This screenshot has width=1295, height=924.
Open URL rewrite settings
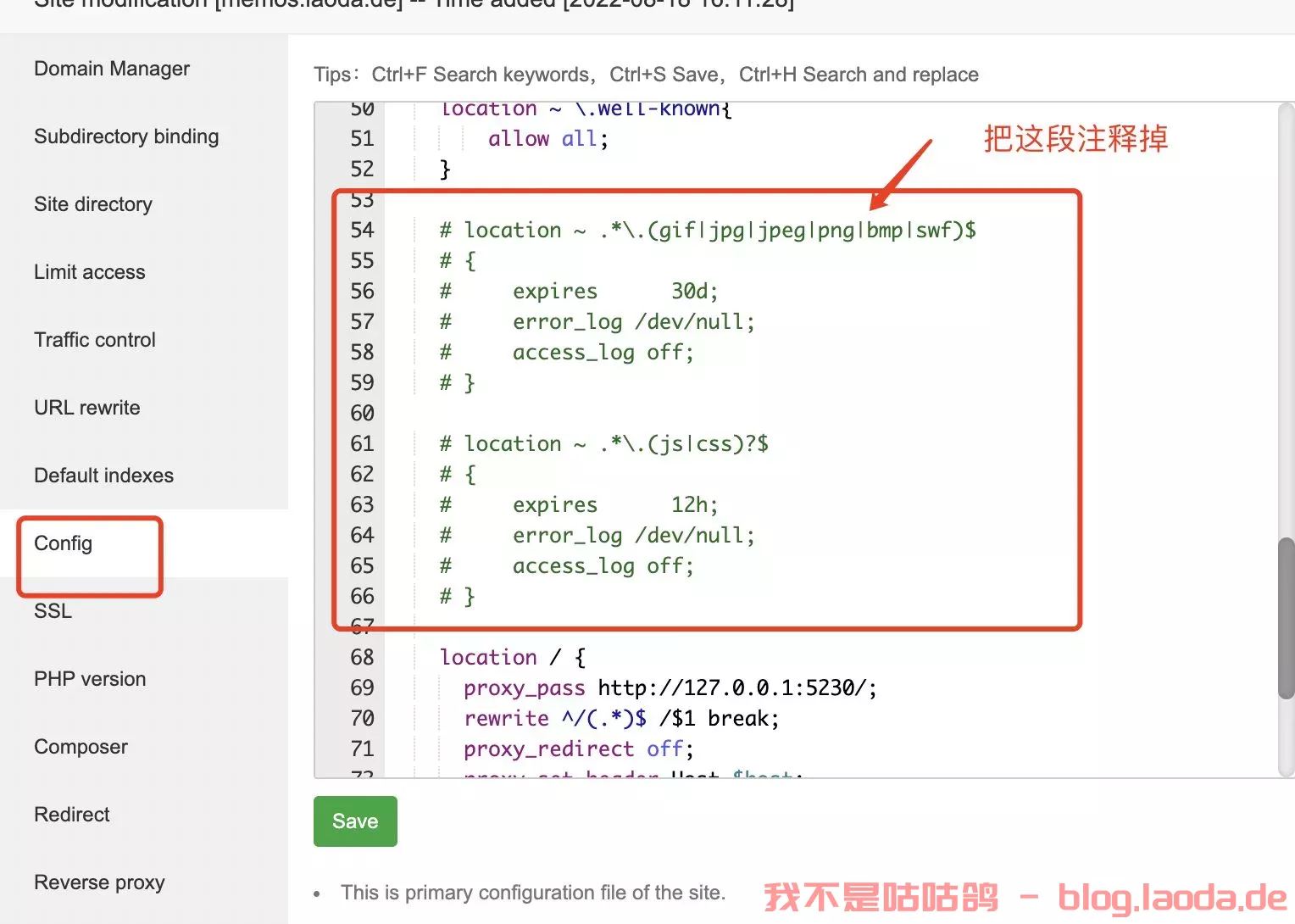click(x=87, y=408)
